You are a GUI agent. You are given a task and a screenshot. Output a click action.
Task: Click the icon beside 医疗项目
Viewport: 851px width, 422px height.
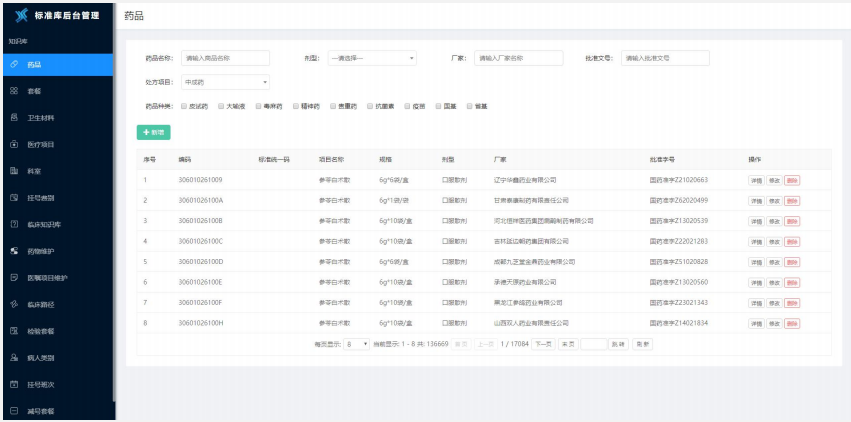[15, 144]
